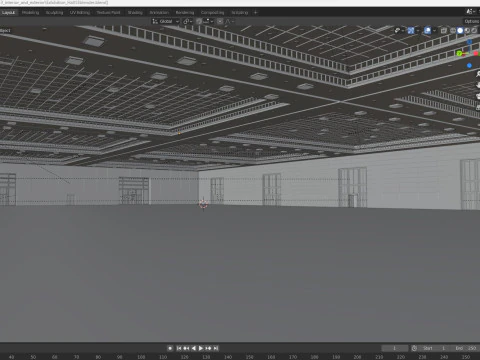Open the transform pivot point dropdown
Screen dimensions: 480x360
188,21
